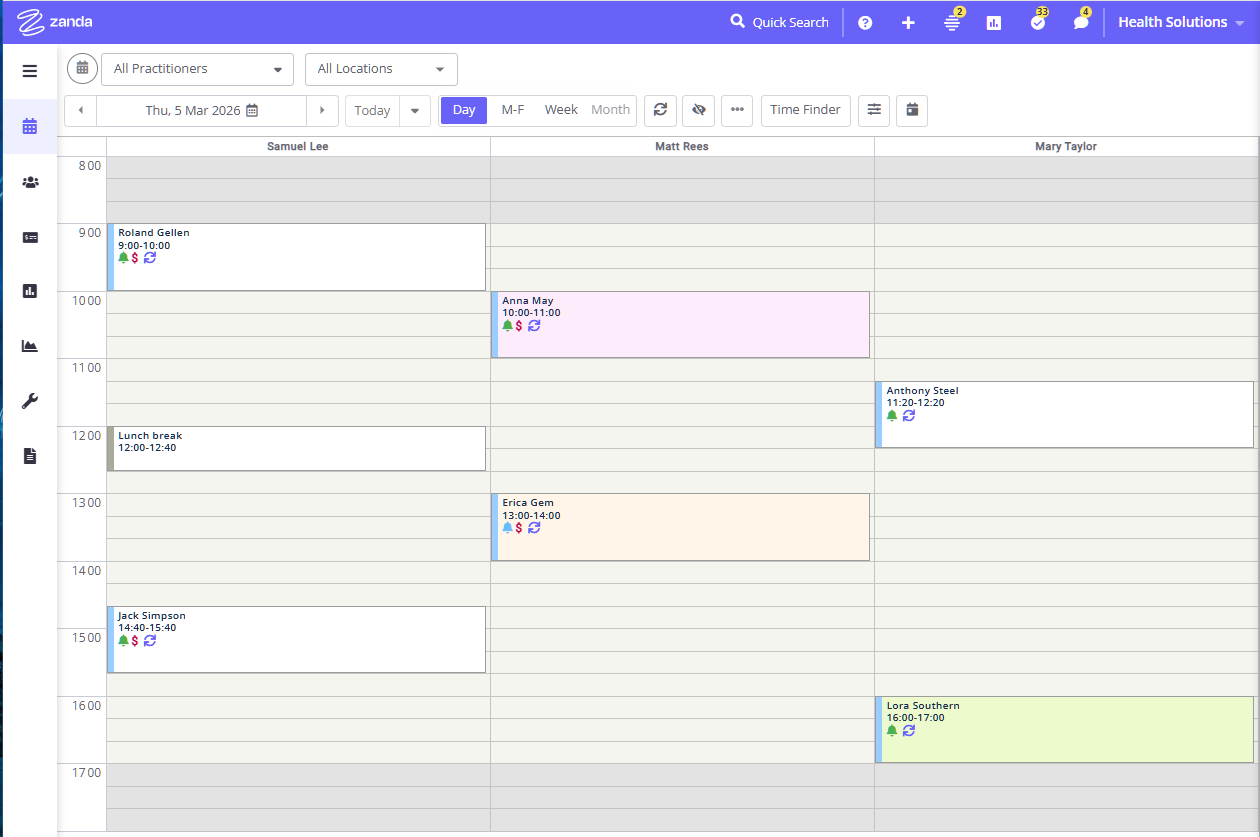Open the tasks checkmark icon with badge 33
Screen dimensions: 1260x837
click(1038, 23)
